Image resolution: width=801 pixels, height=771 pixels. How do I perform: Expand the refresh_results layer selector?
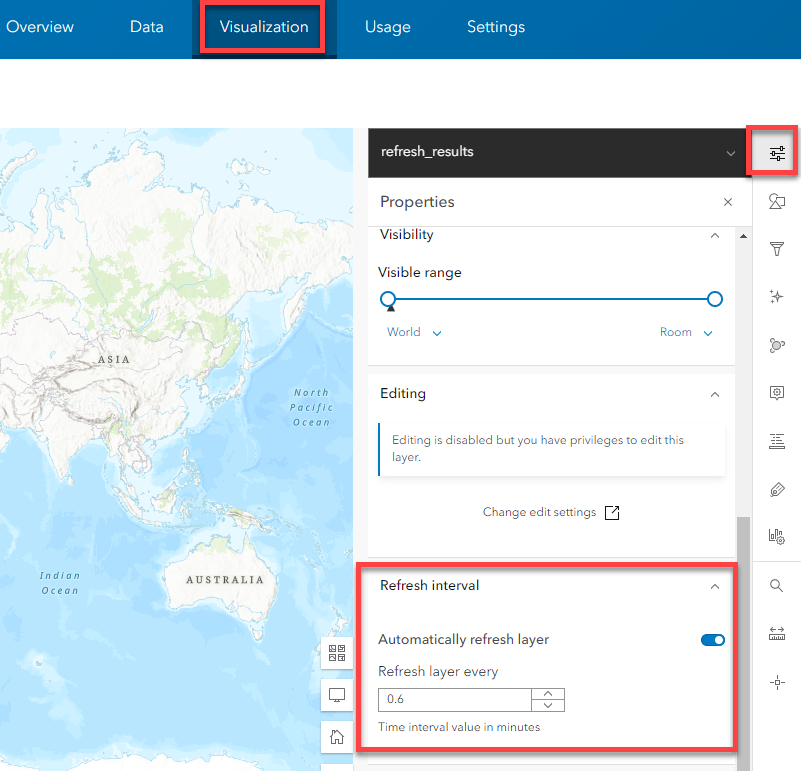(x=731, y=153)
